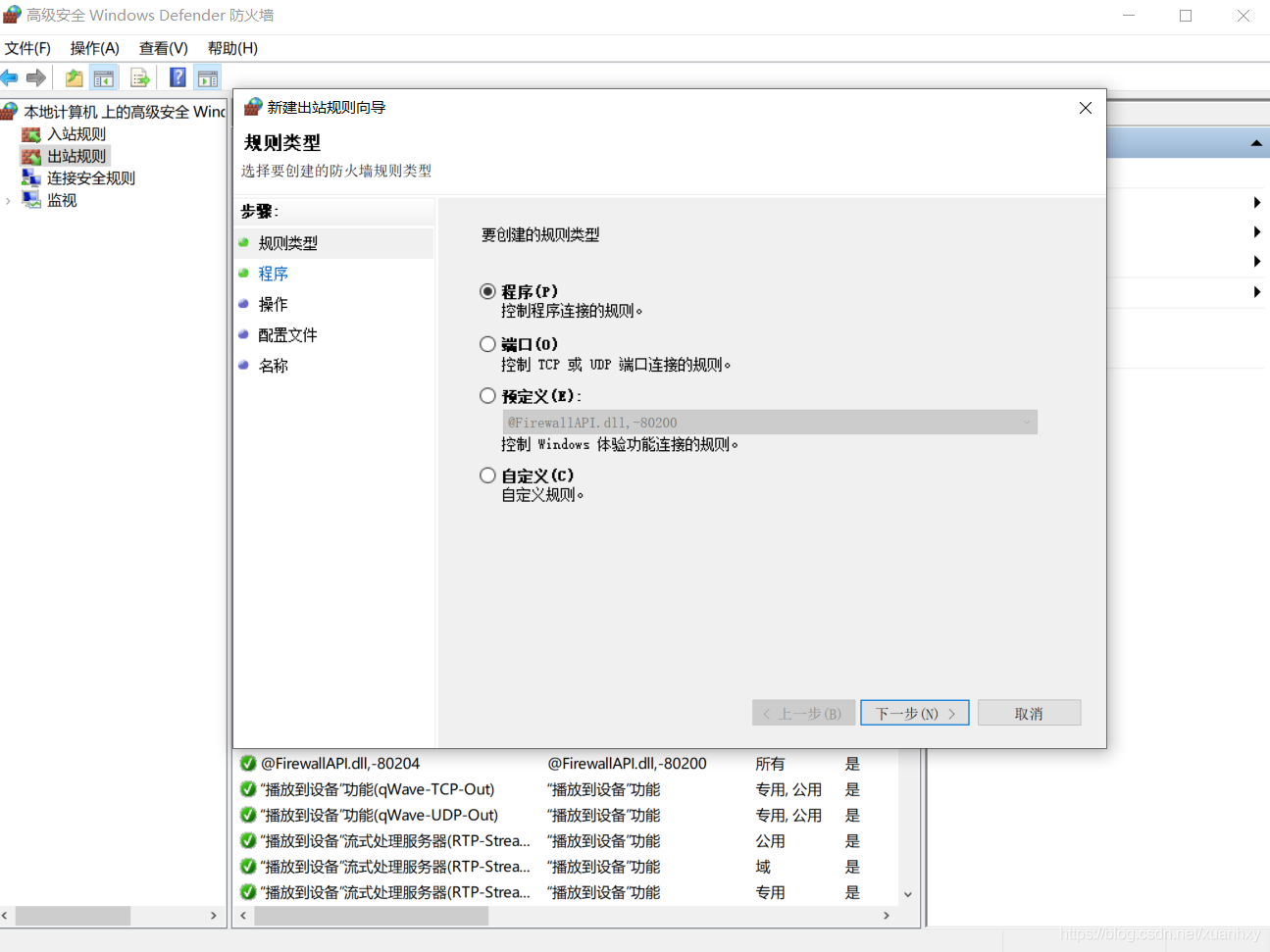1270x952 pixels.
Task: Click the Up one level folder icon
Action: [x=74, y=77]
